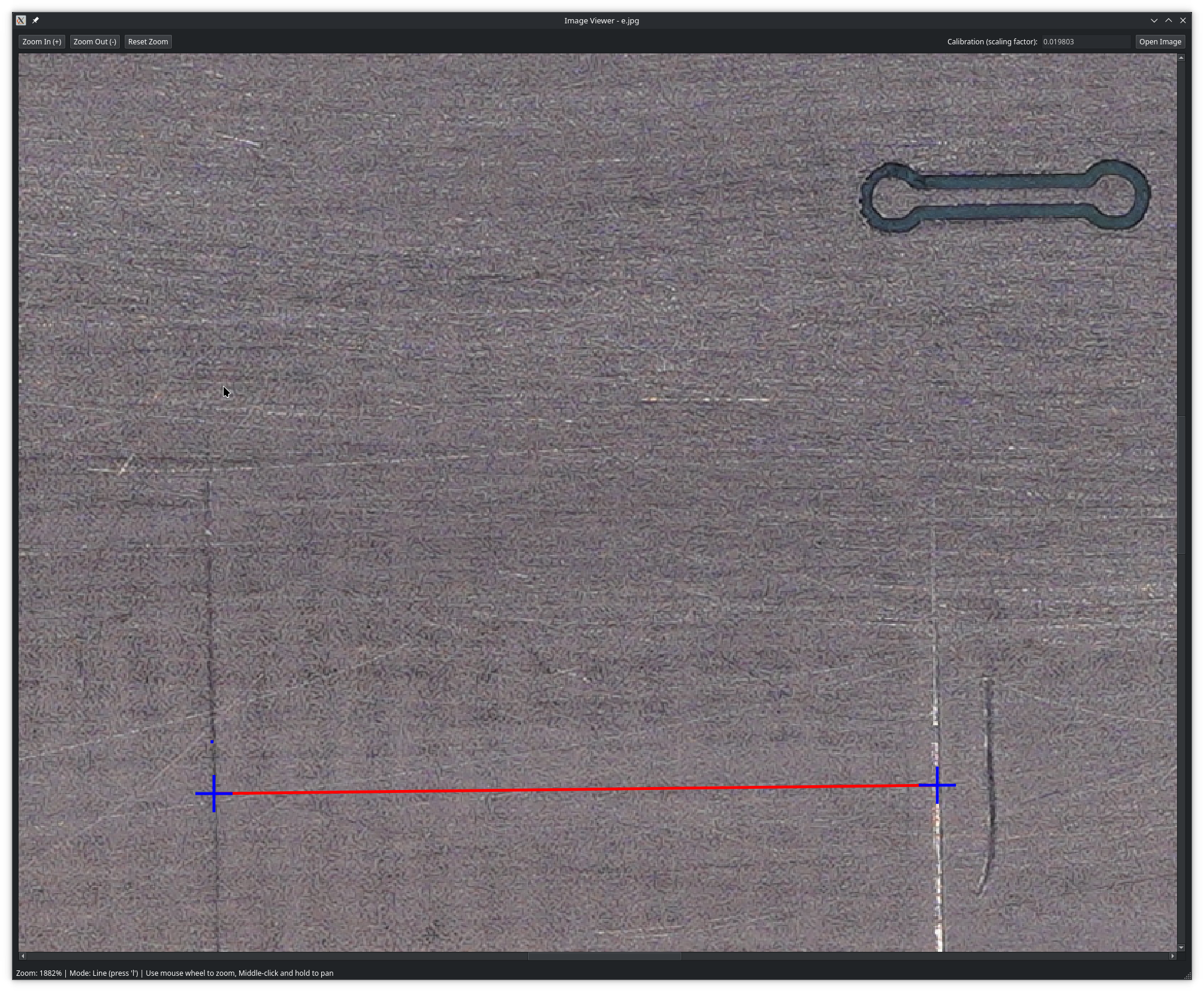Click the Reset Zoom button
Screen dimensions: 1204x992
click(148, 42)
